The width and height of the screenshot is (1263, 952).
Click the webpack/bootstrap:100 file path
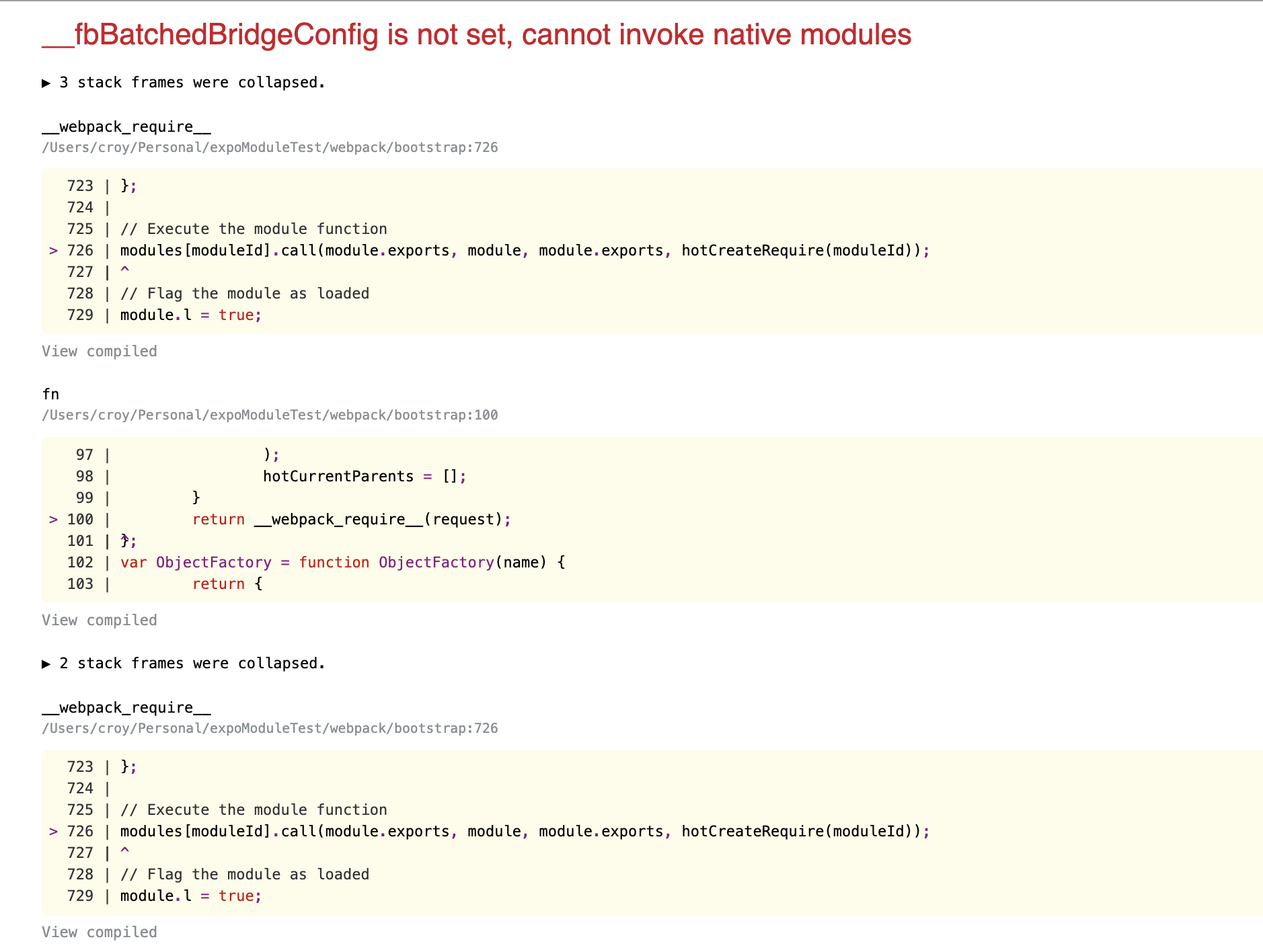(269, 415)
